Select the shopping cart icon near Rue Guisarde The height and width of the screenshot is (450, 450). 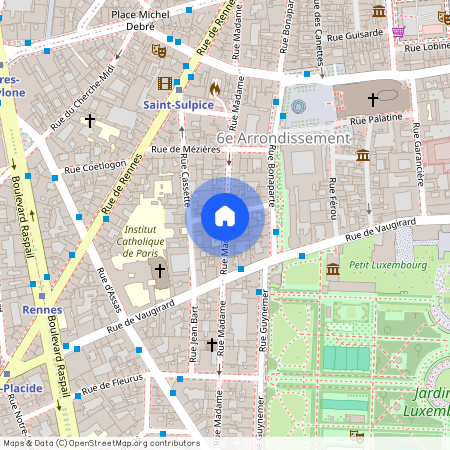[x=399, y=32]
